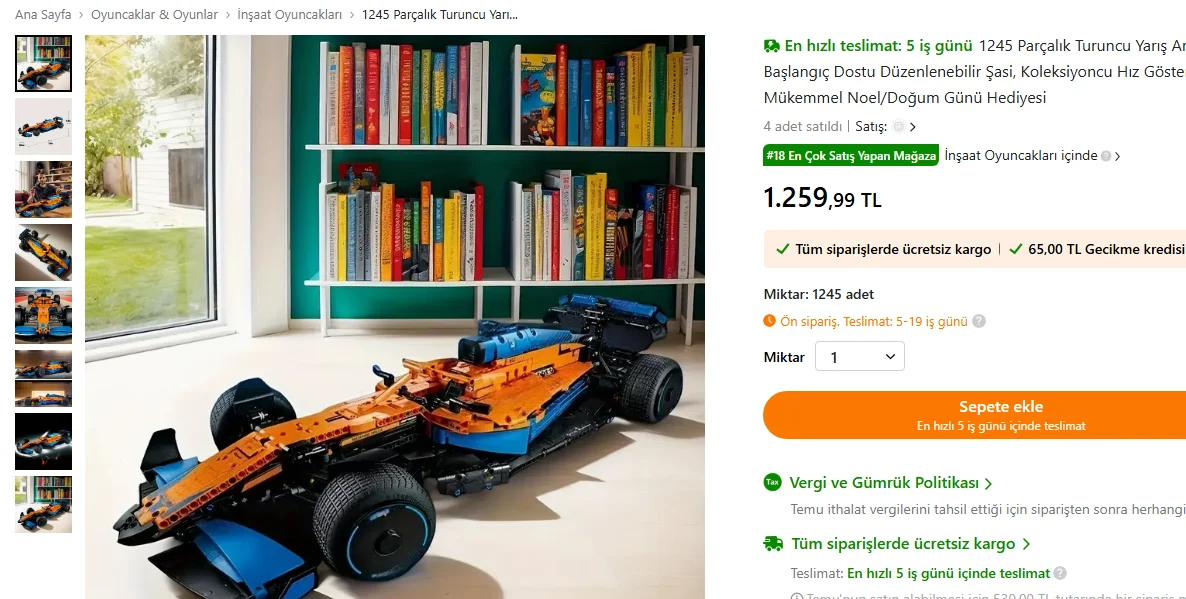Select thumbnail showing front view of car
This screenshot has height=599, width=1186.
(x=44, y=315)
